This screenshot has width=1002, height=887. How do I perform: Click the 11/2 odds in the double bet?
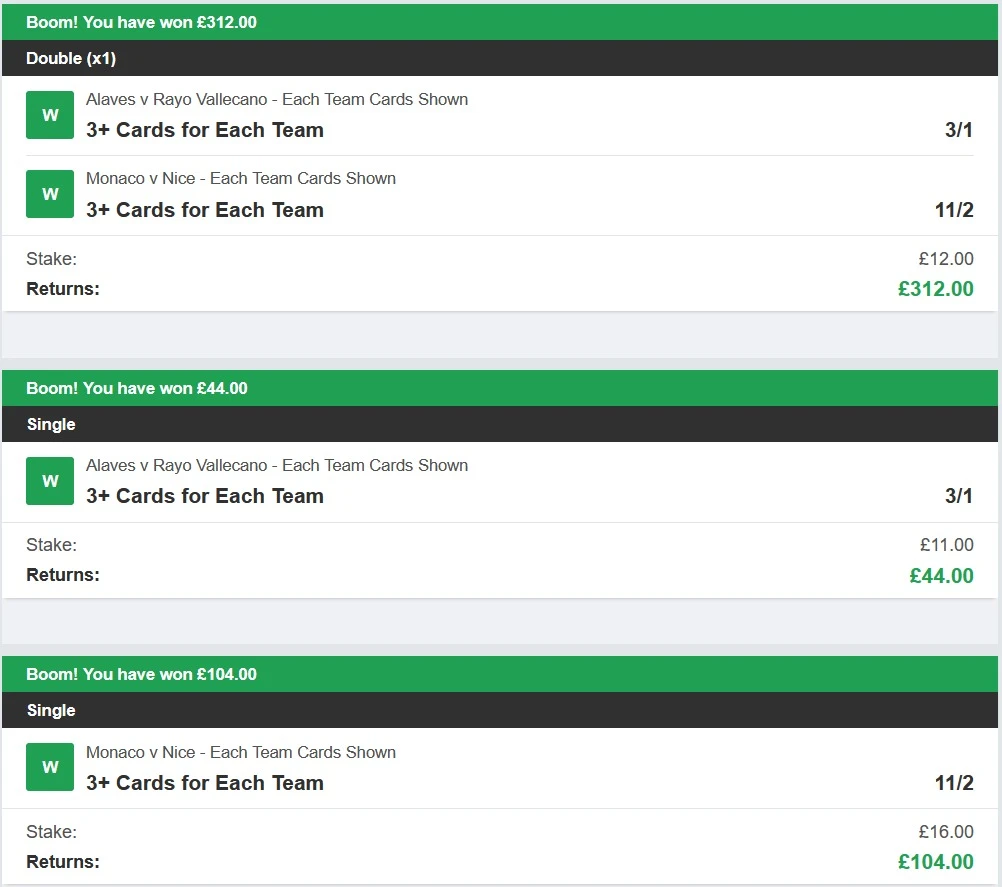coord(954,210)
